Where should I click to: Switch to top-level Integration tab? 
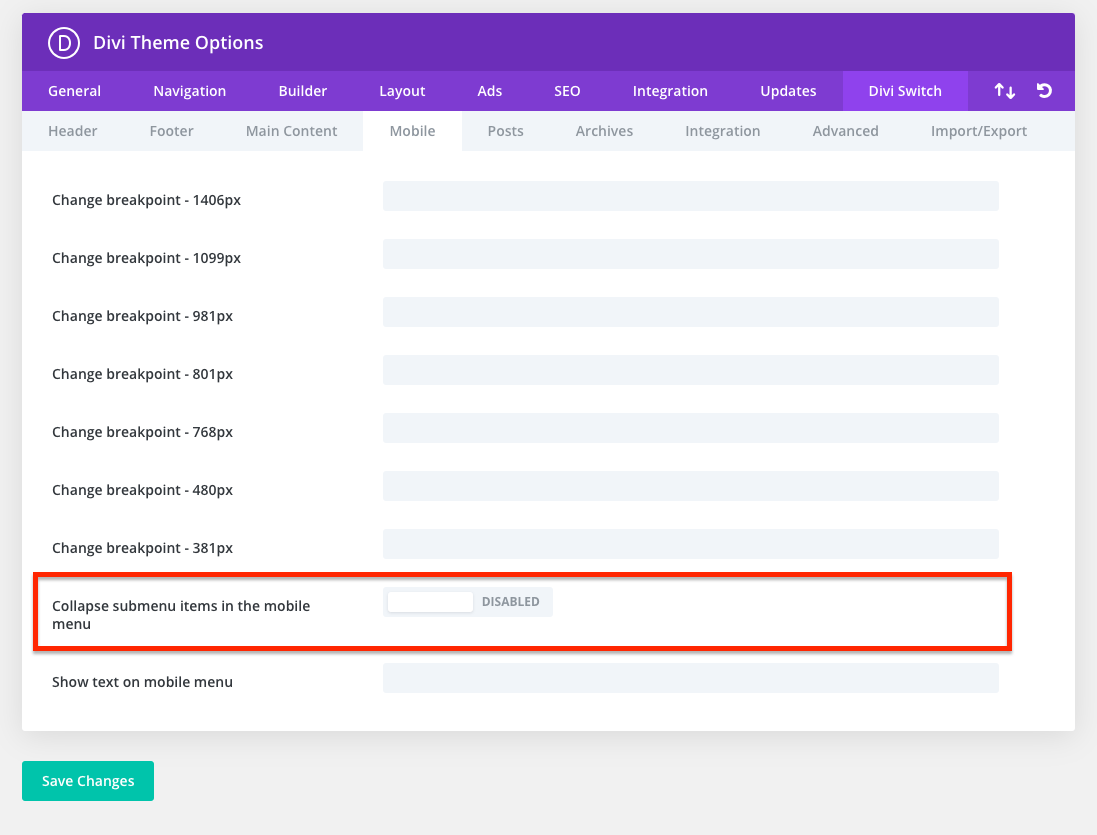pos(670,91)
